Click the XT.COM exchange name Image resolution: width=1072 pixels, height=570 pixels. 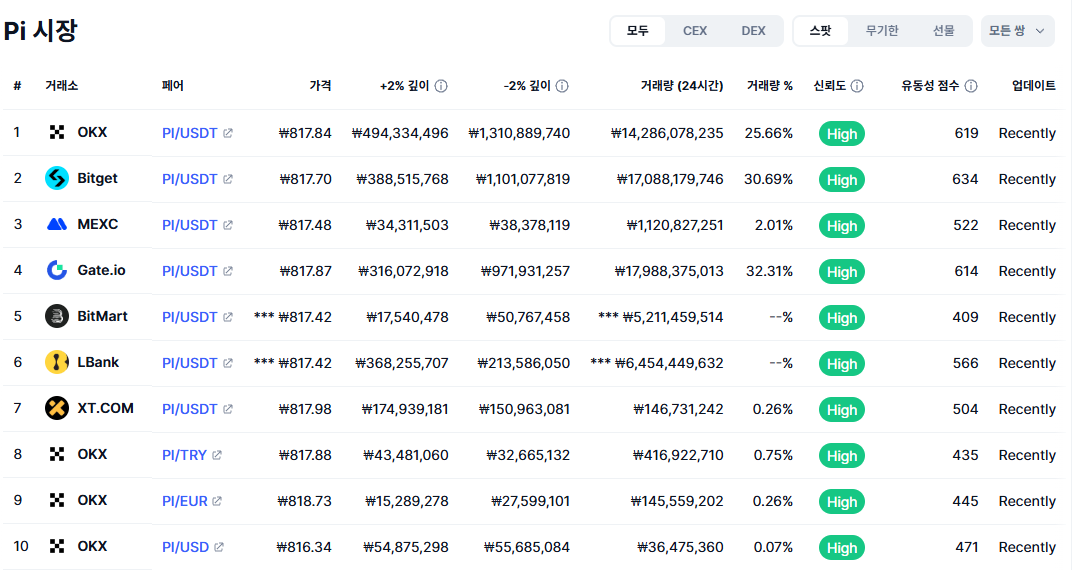pyautogui.click(x=105, y=408)
